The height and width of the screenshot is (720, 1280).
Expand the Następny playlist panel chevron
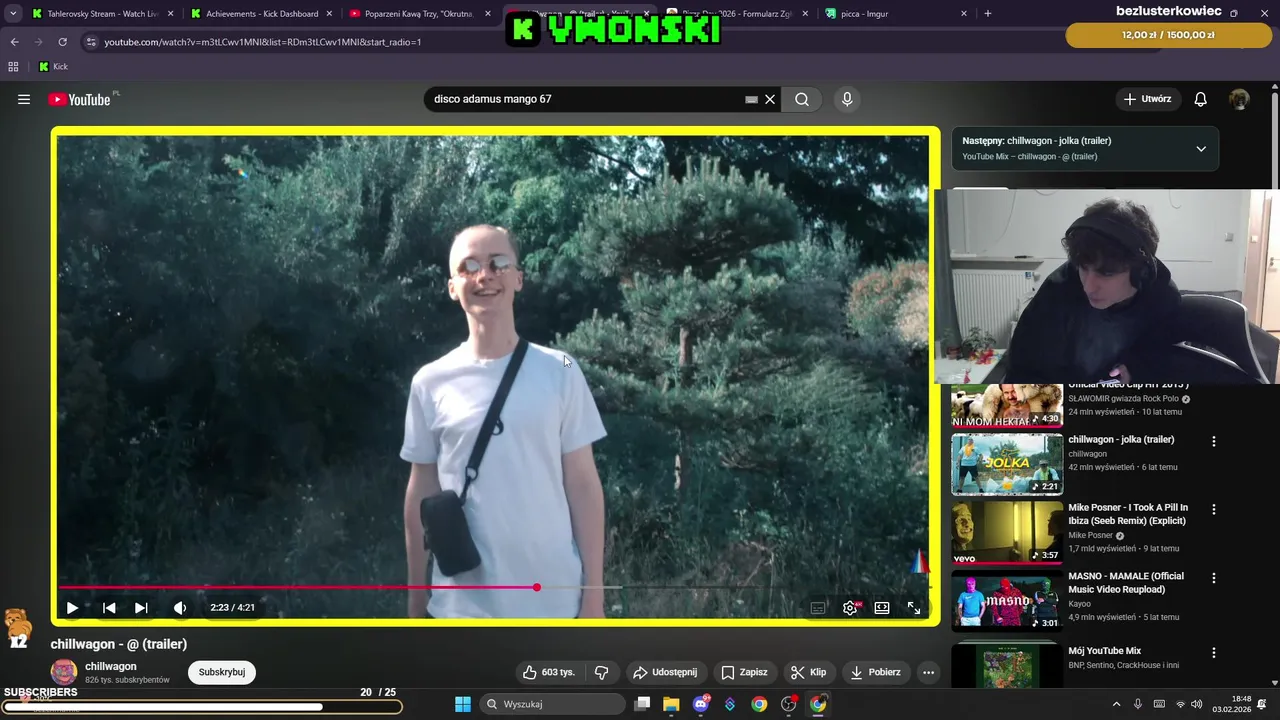pos(1201,148)
